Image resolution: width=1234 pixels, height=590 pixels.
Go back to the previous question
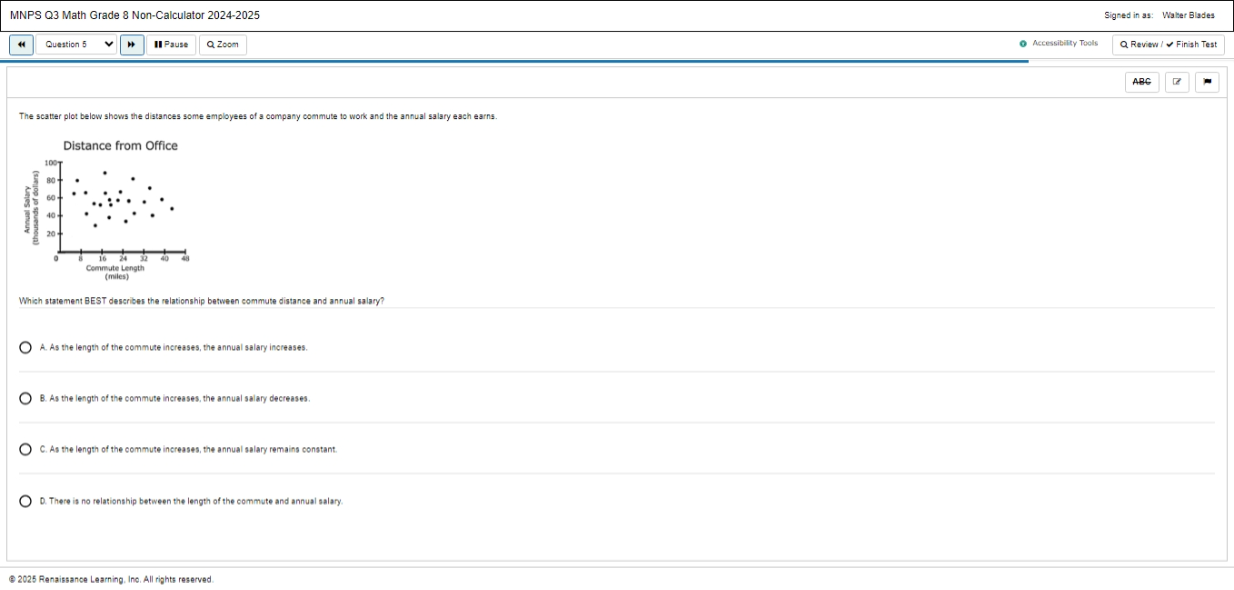[21, 45]
